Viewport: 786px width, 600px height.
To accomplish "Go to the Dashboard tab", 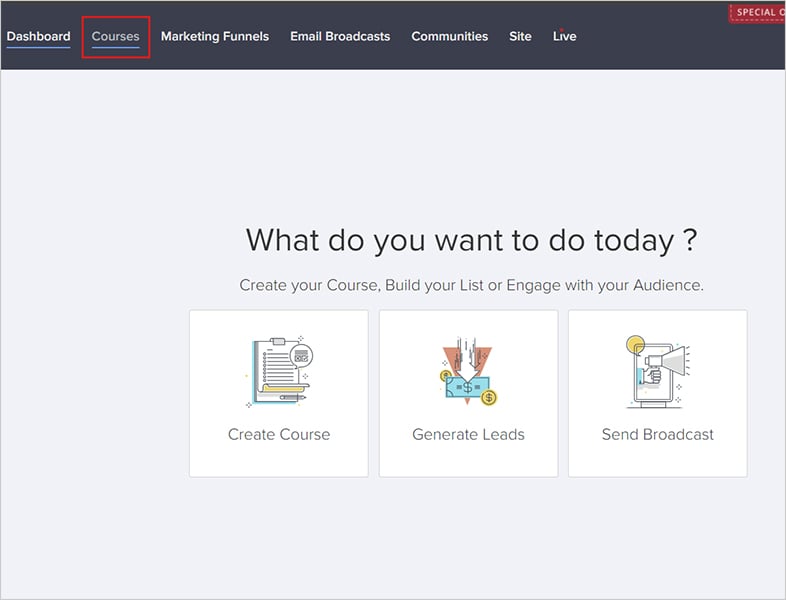I will [x=38, y=37].
